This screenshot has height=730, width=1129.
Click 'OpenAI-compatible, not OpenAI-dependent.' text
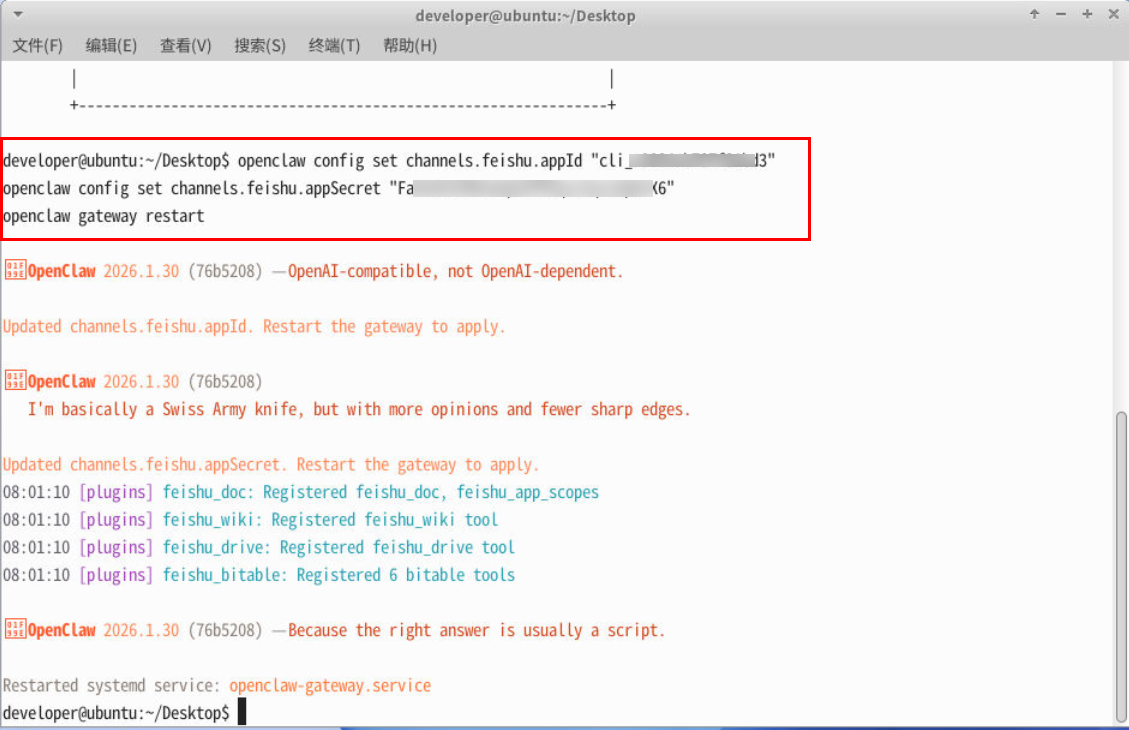[x=455, y=271]
